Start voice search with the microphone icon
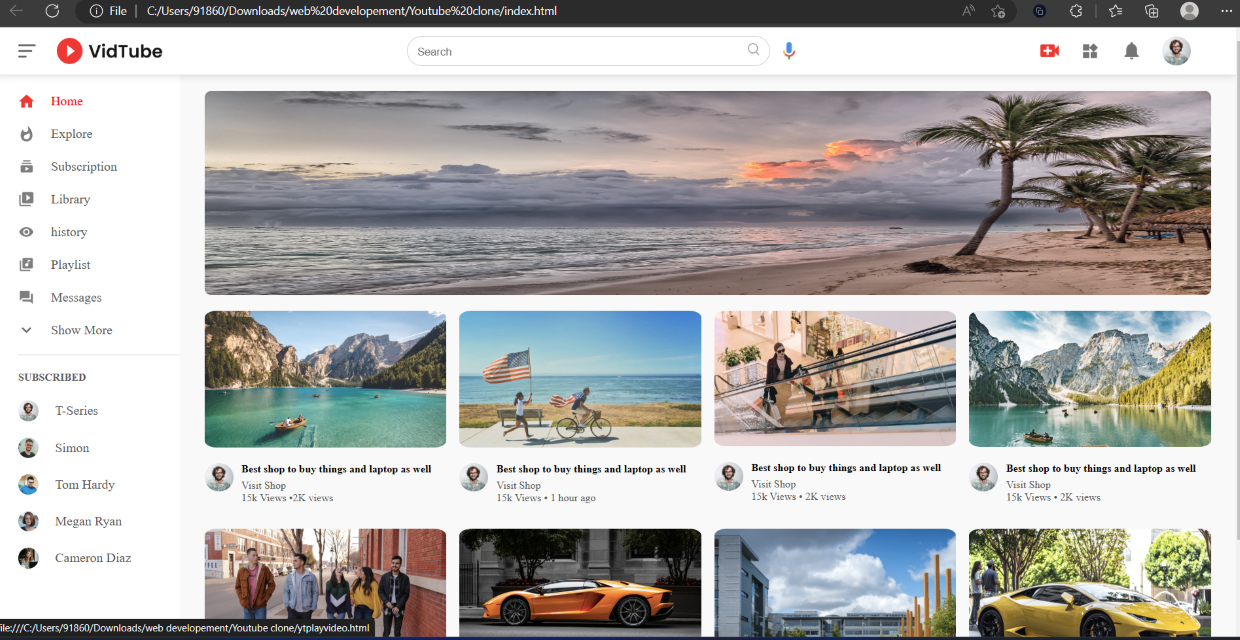The height and width of the screenshot is (640, 1240). (x=789, y=51)
